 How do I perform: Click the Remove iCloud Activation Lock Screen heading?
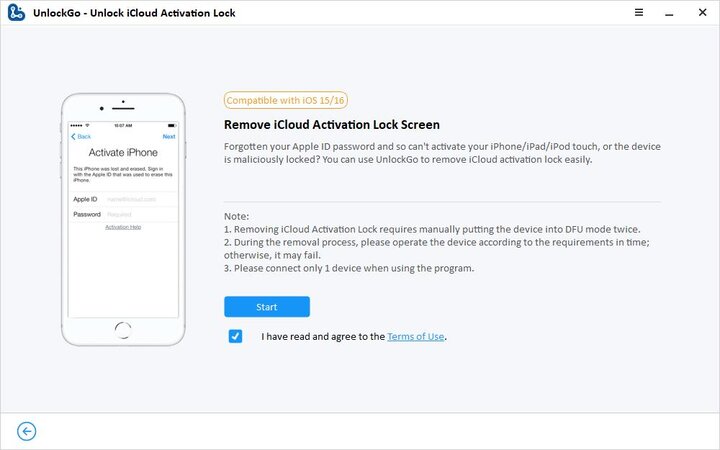click(x=333, y=125)
